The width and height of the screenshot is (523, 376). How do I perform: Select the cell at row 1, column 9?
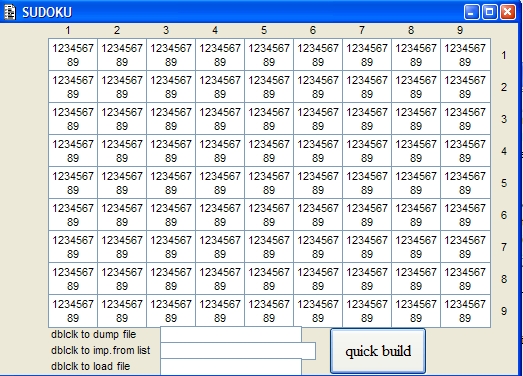coord(465,55)
